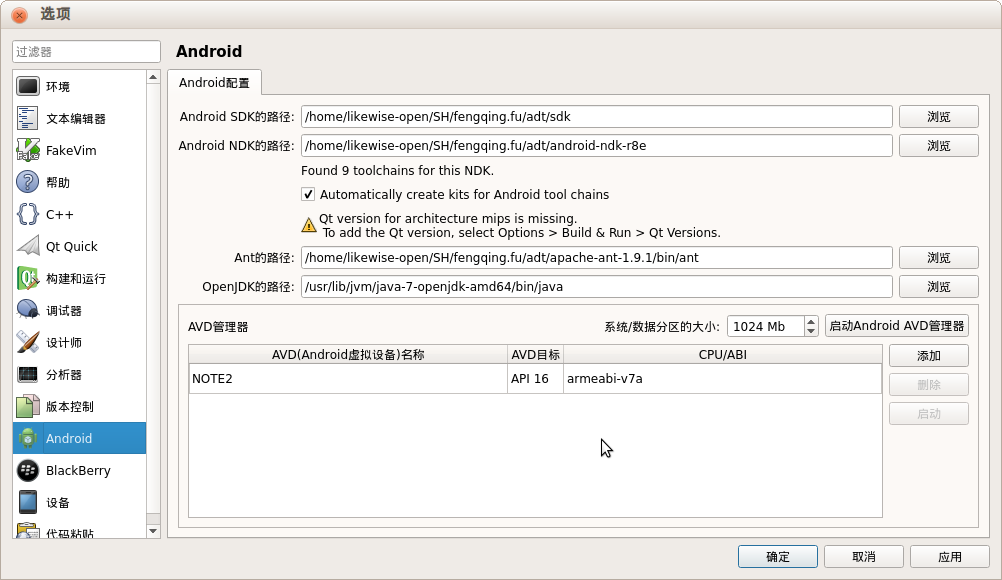Click into the Android SDK path field
1002x580 pixels.
[x=597, y=116]
